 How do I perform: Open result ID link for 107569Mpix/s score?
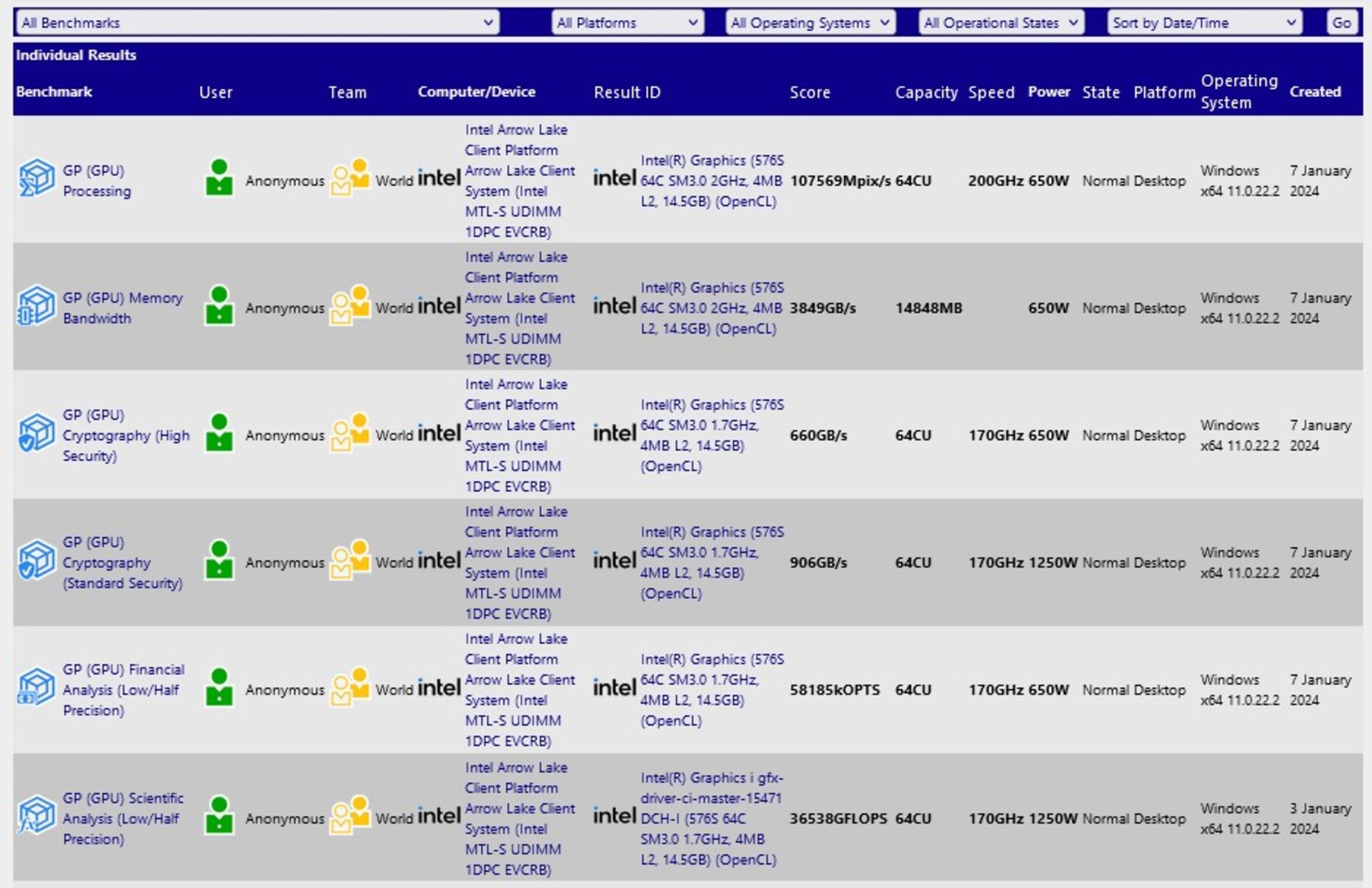(712, 181)
